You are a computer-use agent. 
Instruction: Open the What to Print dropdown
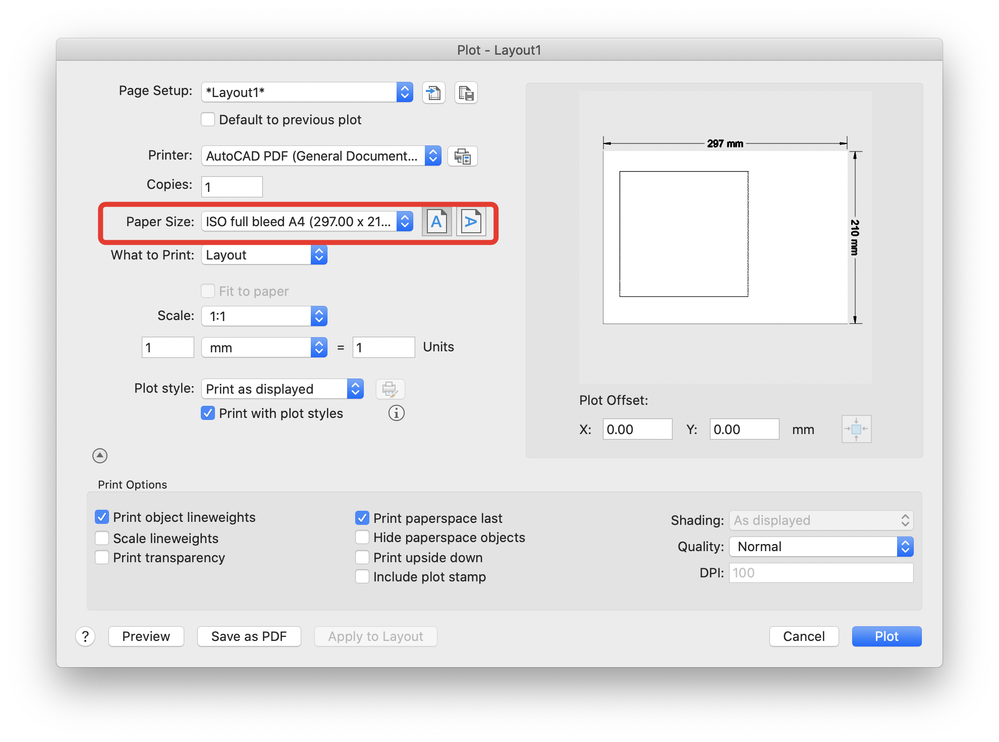click(x=264, y=255)
